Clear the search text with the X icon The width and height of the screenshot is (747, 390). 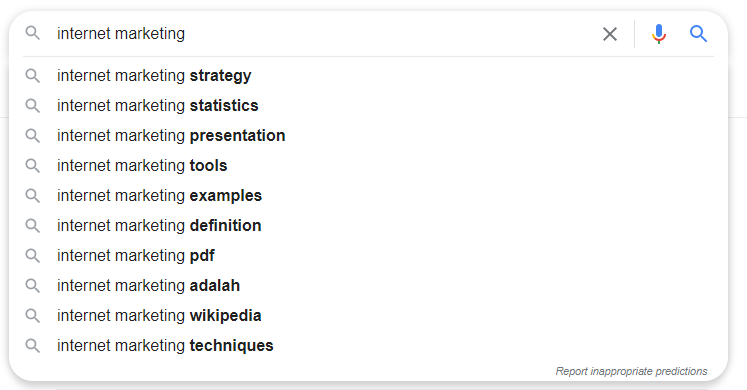pos(610,34)
